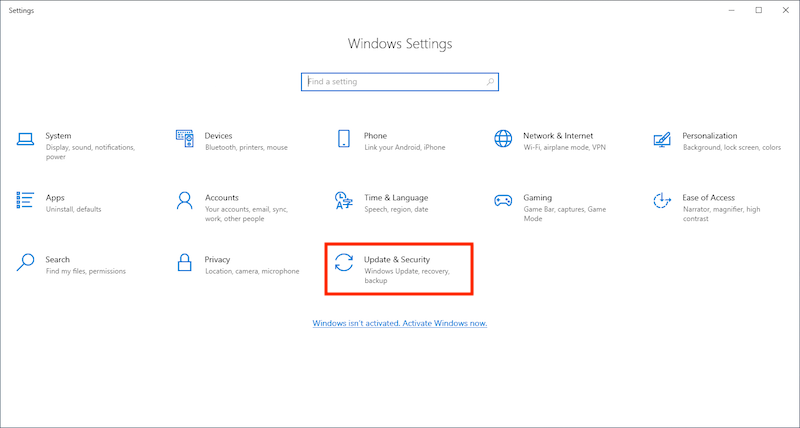Click the Phone title text
Screen dimensions: 800x428
coord(376,136)
